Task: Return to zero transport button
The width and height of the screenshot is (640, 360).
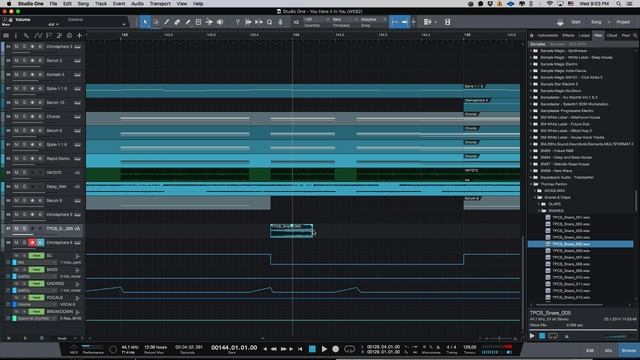Action: 300,349
